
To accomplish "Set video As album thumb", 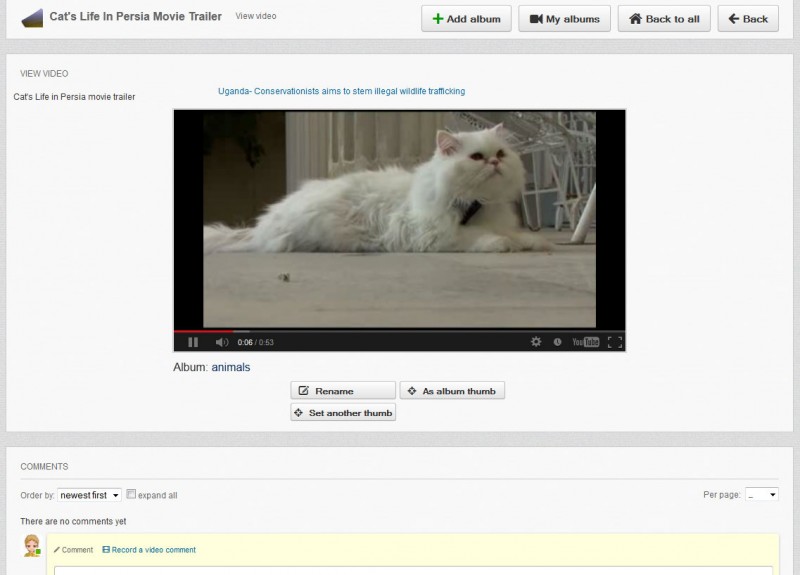I will pyautogui.click(x=452, y=391).
